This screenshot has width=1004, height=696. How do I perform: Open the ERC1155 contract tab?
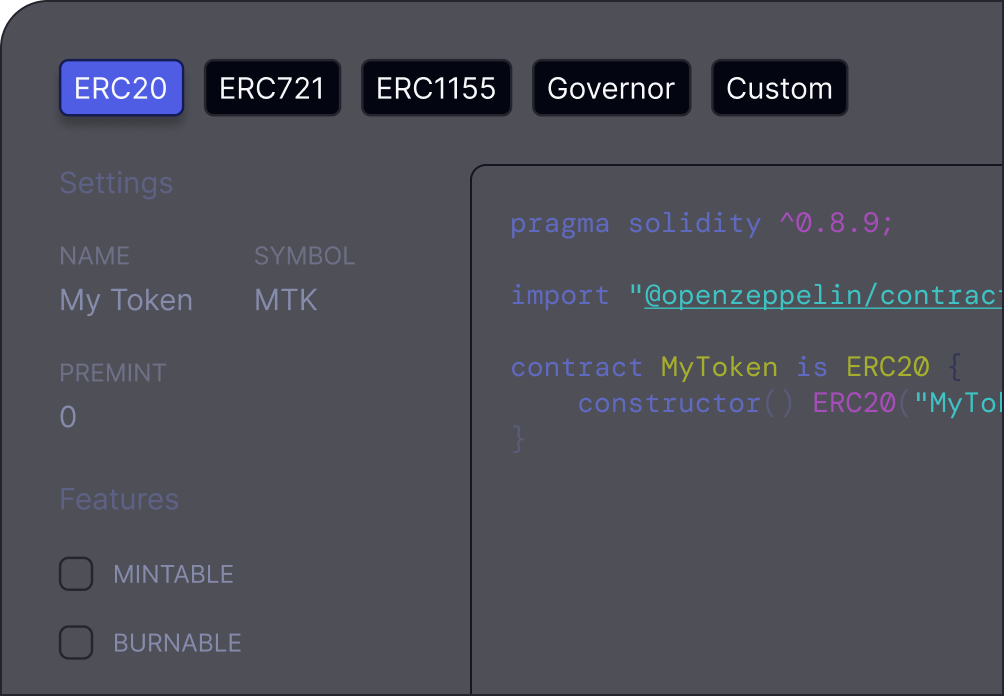pos(436,88)
